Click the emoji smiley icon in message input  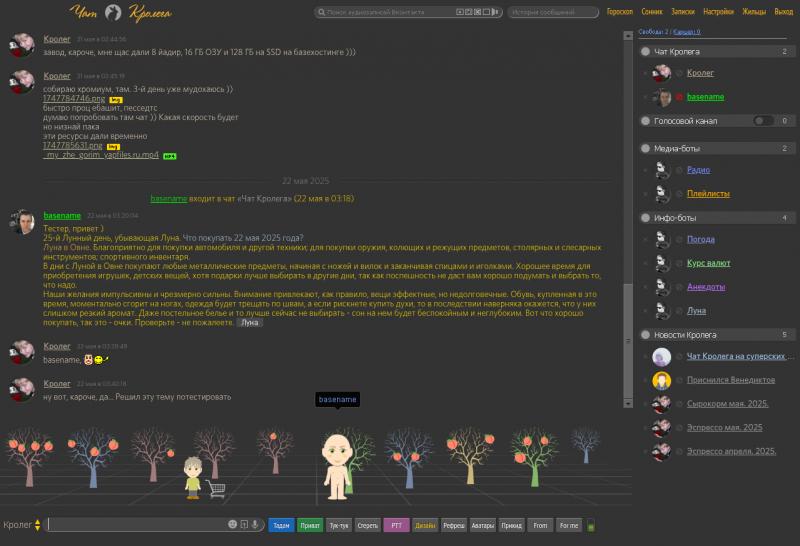(232, 524)
